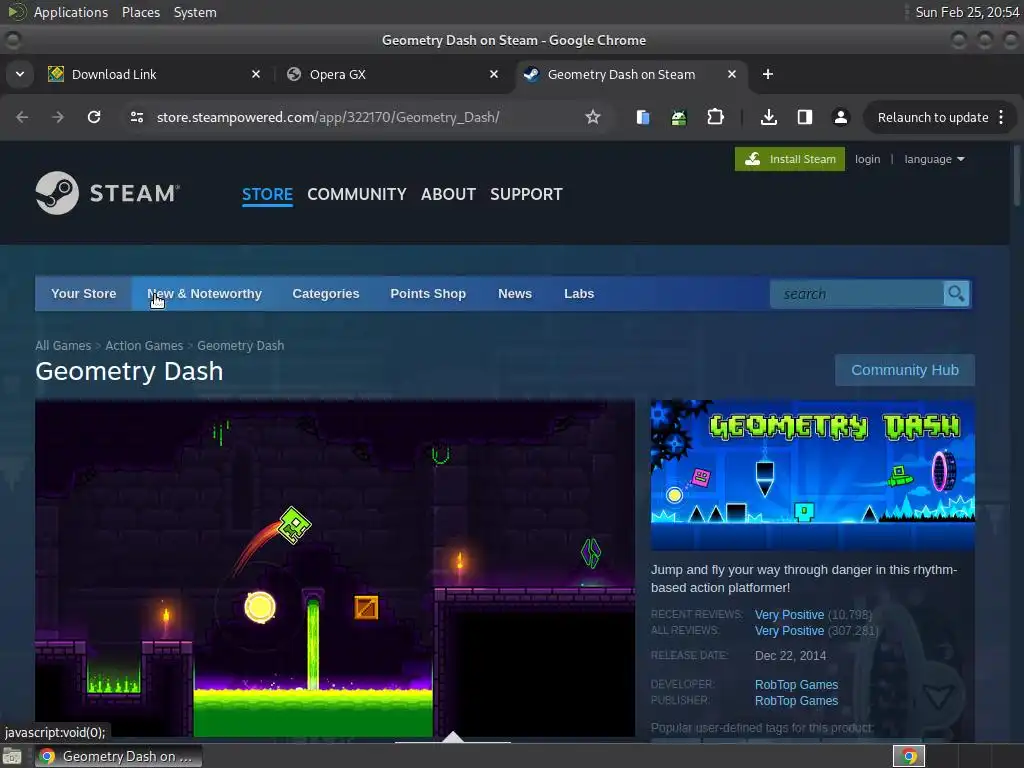Click the gameplay video preview
The width and height of the screenshot is (1024, 768).
(335, 568)
